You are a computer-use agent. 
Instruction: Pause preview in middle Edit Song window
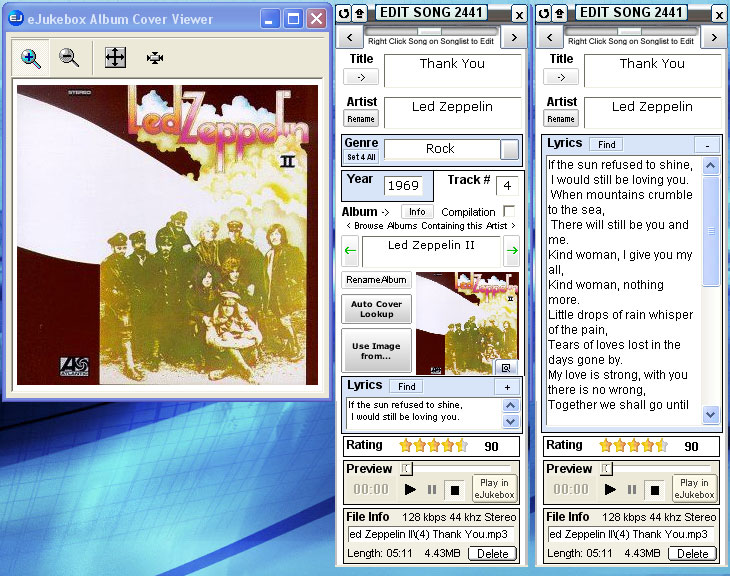[432, 489]
